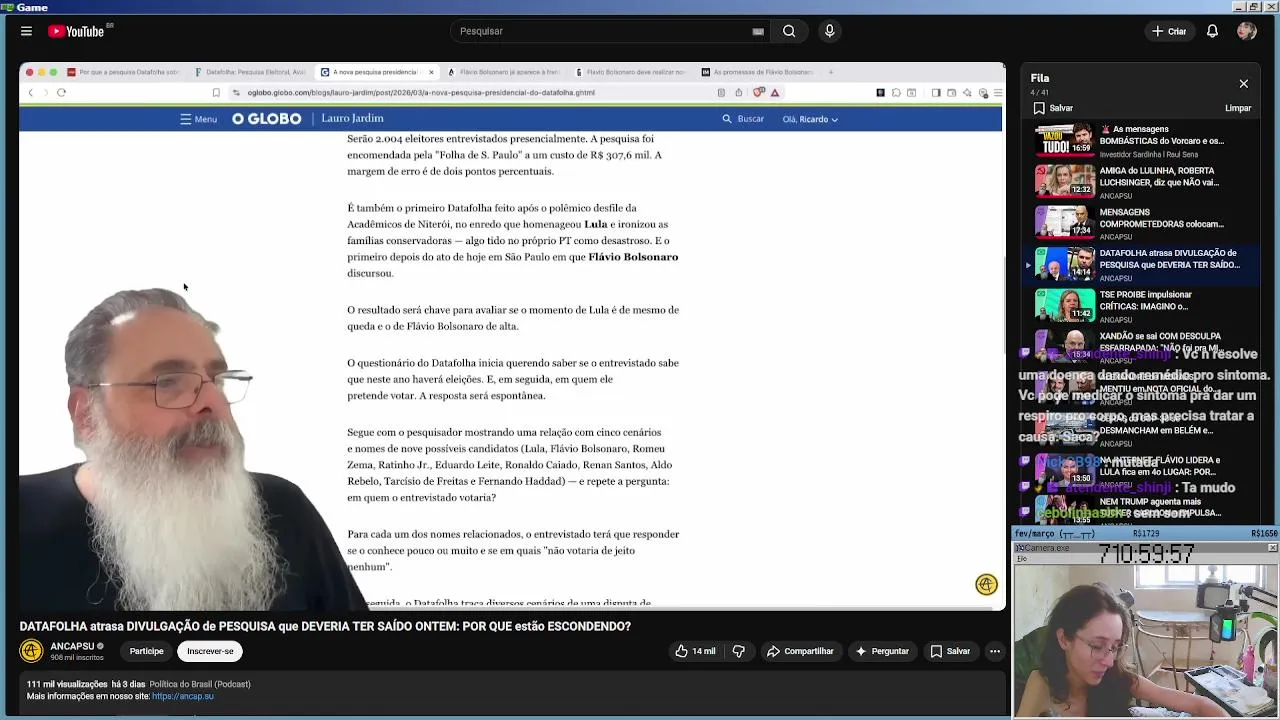Click the Game menu in OS bar
Viewport: 1280px width, 720px height.
point(32,7)
